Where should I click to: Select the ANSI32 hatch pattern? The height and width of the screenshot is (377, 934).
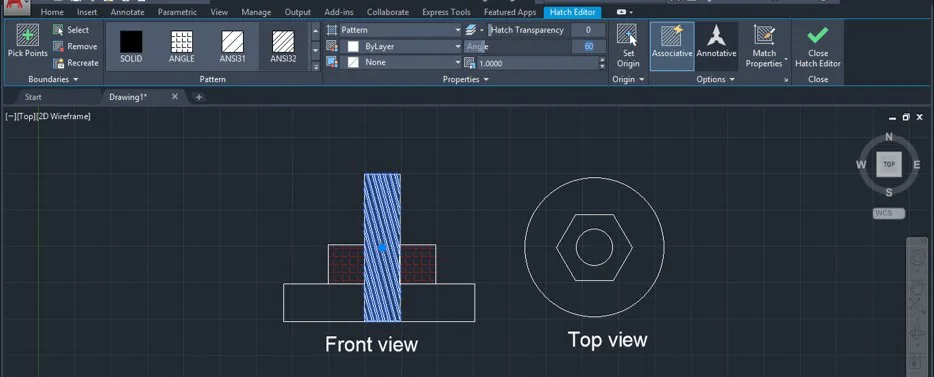pyautogui.click(x=283, y=46)
